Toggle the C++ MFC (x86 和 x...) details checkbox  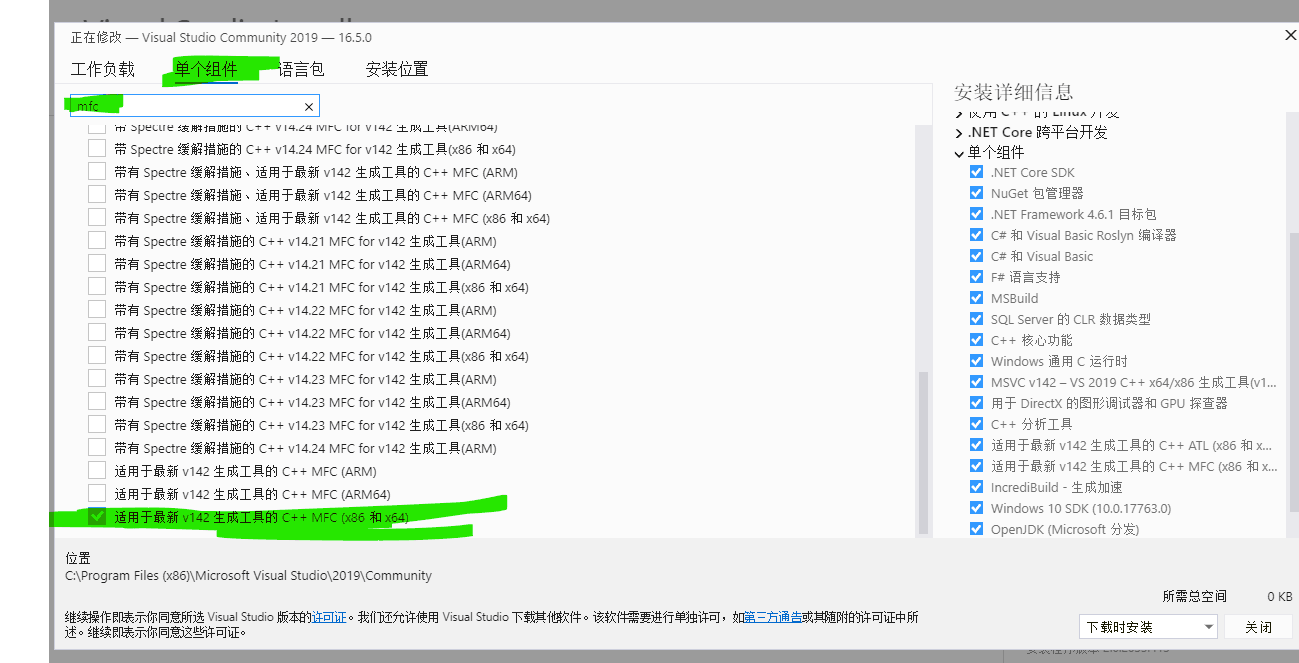pos(976,466)
